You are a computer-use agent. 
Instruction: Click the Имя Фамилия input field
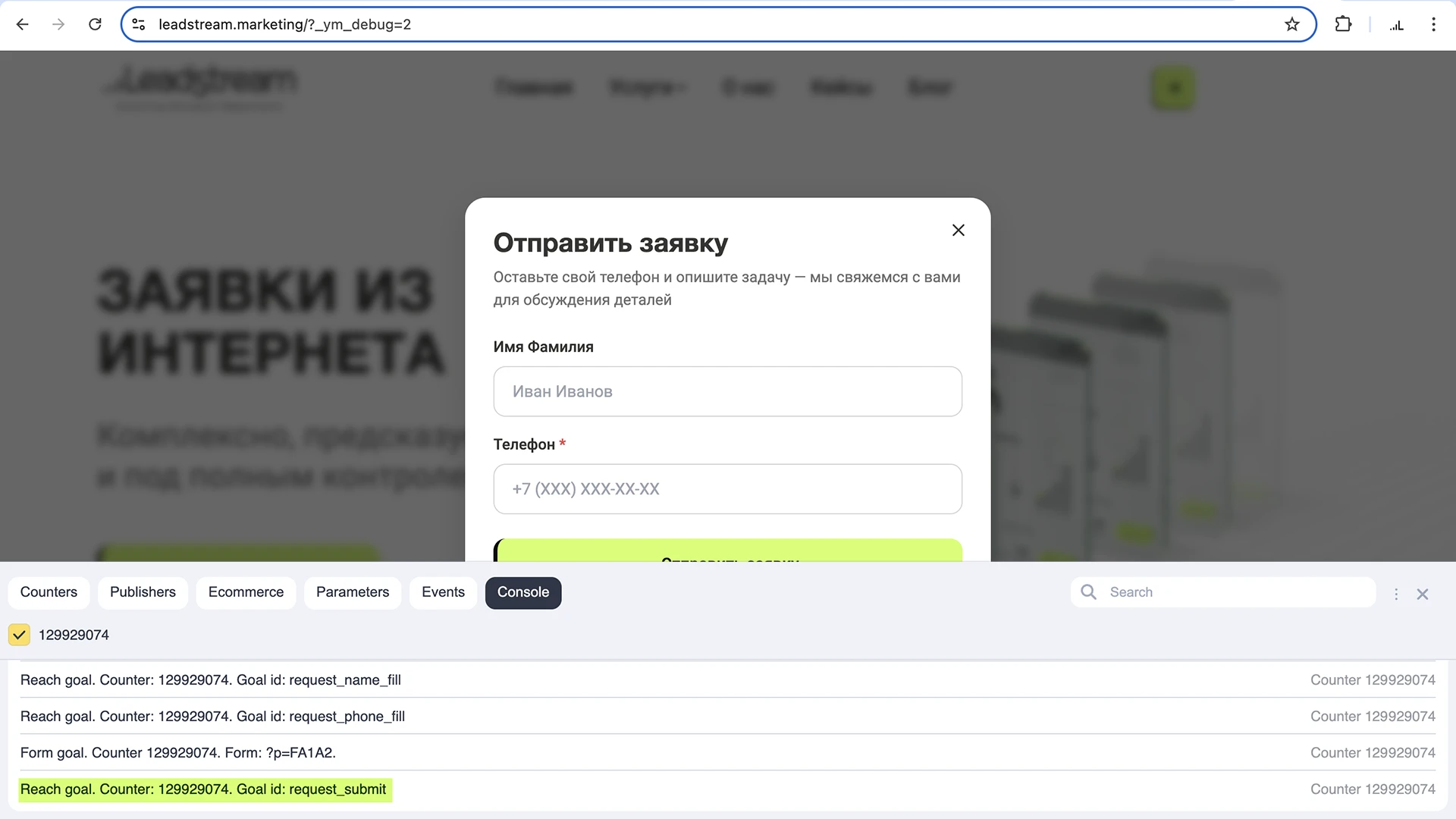point(728,391)
